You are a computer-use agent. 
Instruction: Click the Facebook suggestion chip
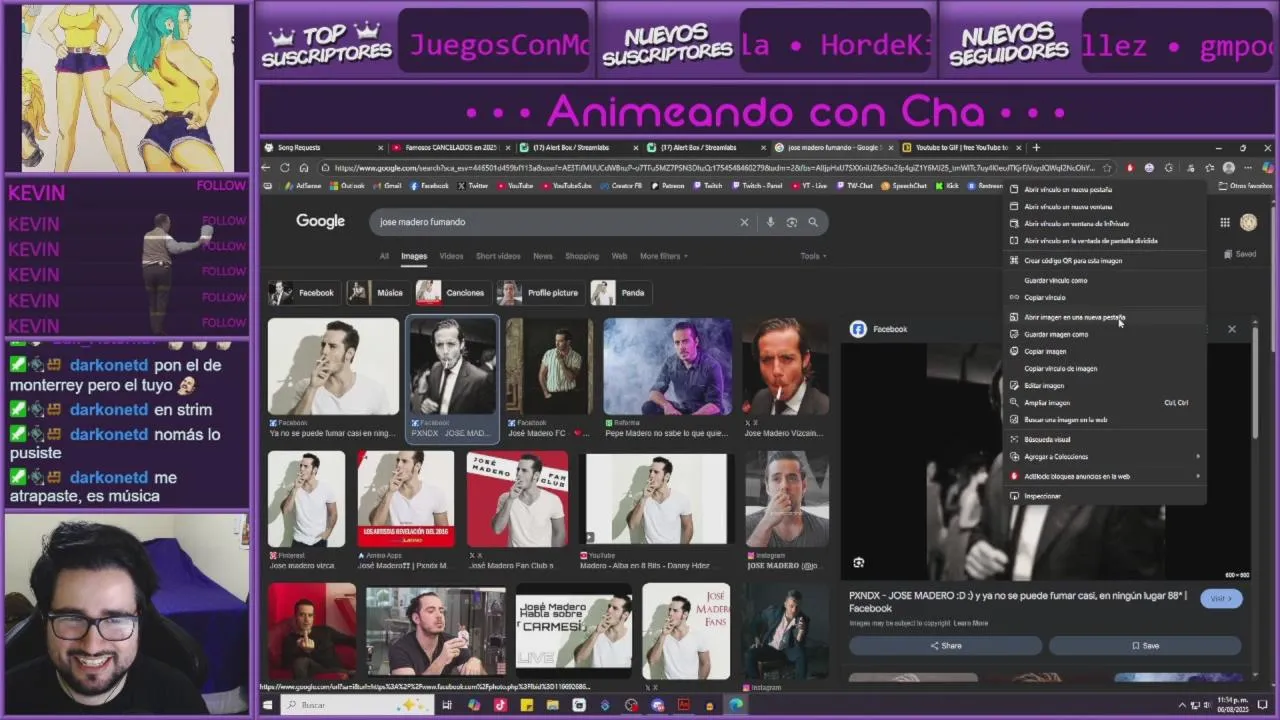303,293
